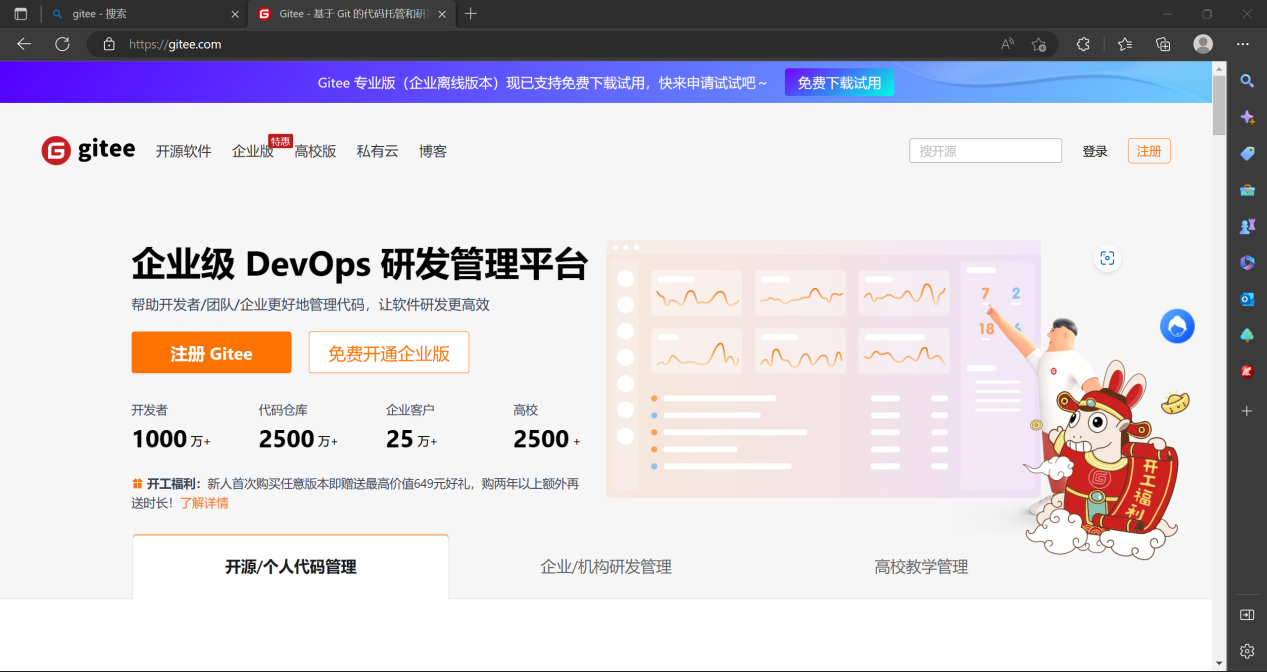Click the browser profile avatar
The height and width of the screenshot is (672, 1267).
tap(1201, 44)
